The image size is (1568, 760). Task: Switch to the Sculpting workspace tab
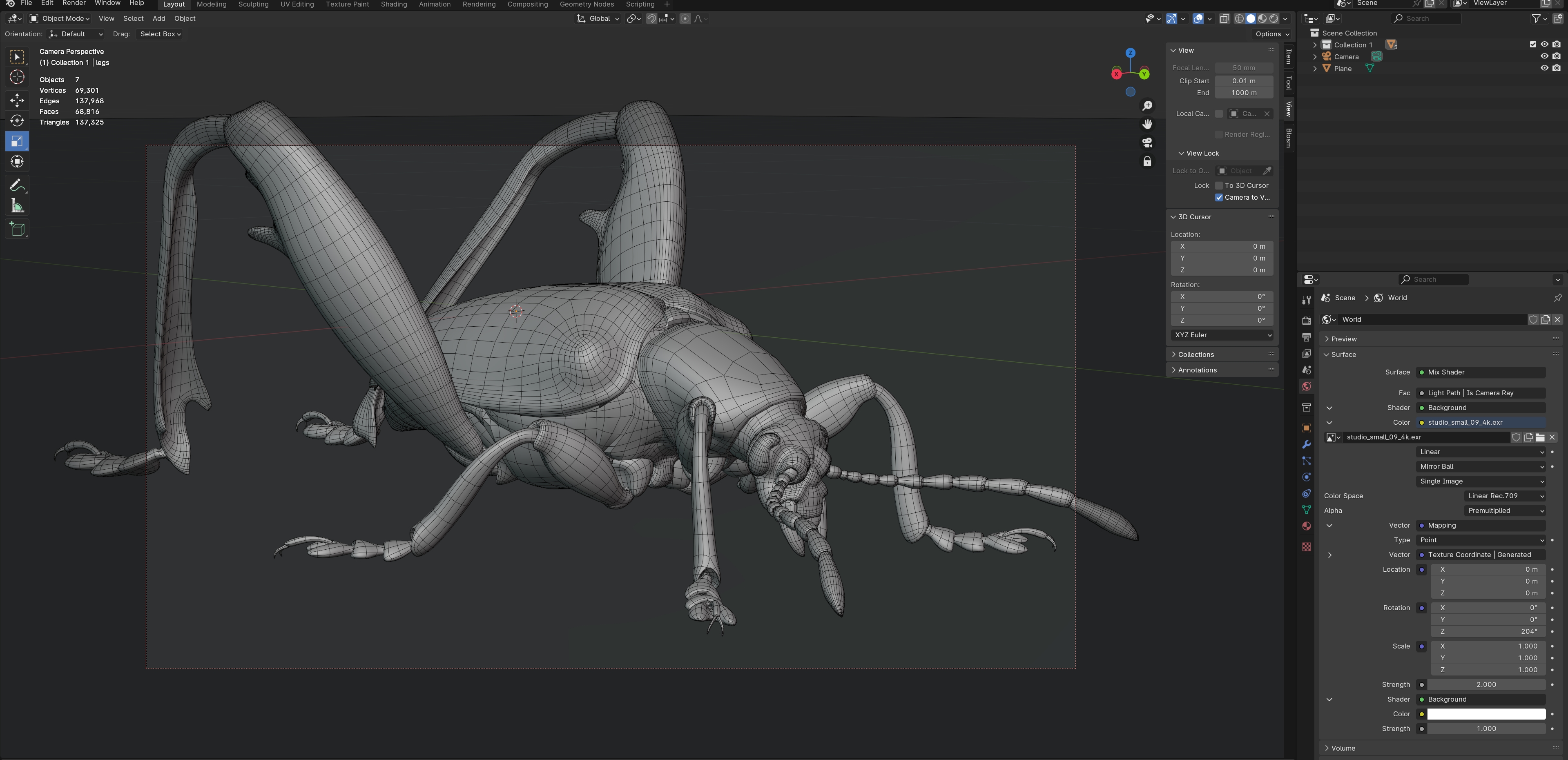click(253, 4)
